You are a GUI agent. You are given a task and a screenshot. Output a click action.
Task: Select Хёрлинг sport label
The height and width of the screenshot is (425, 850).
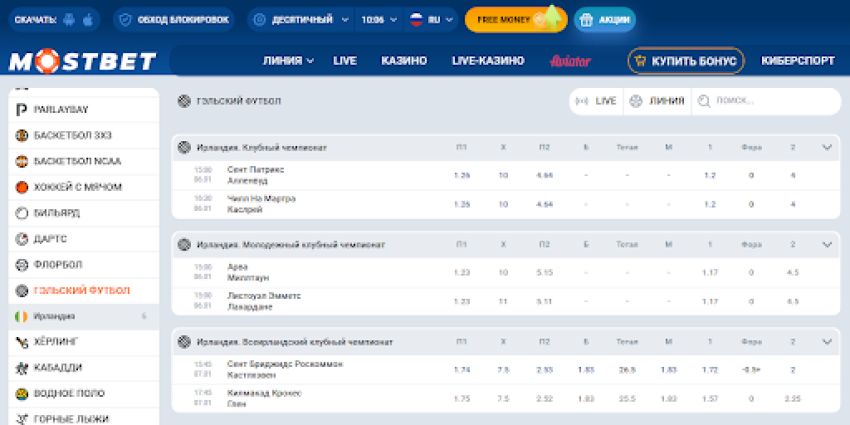click(x=56, y=342)
